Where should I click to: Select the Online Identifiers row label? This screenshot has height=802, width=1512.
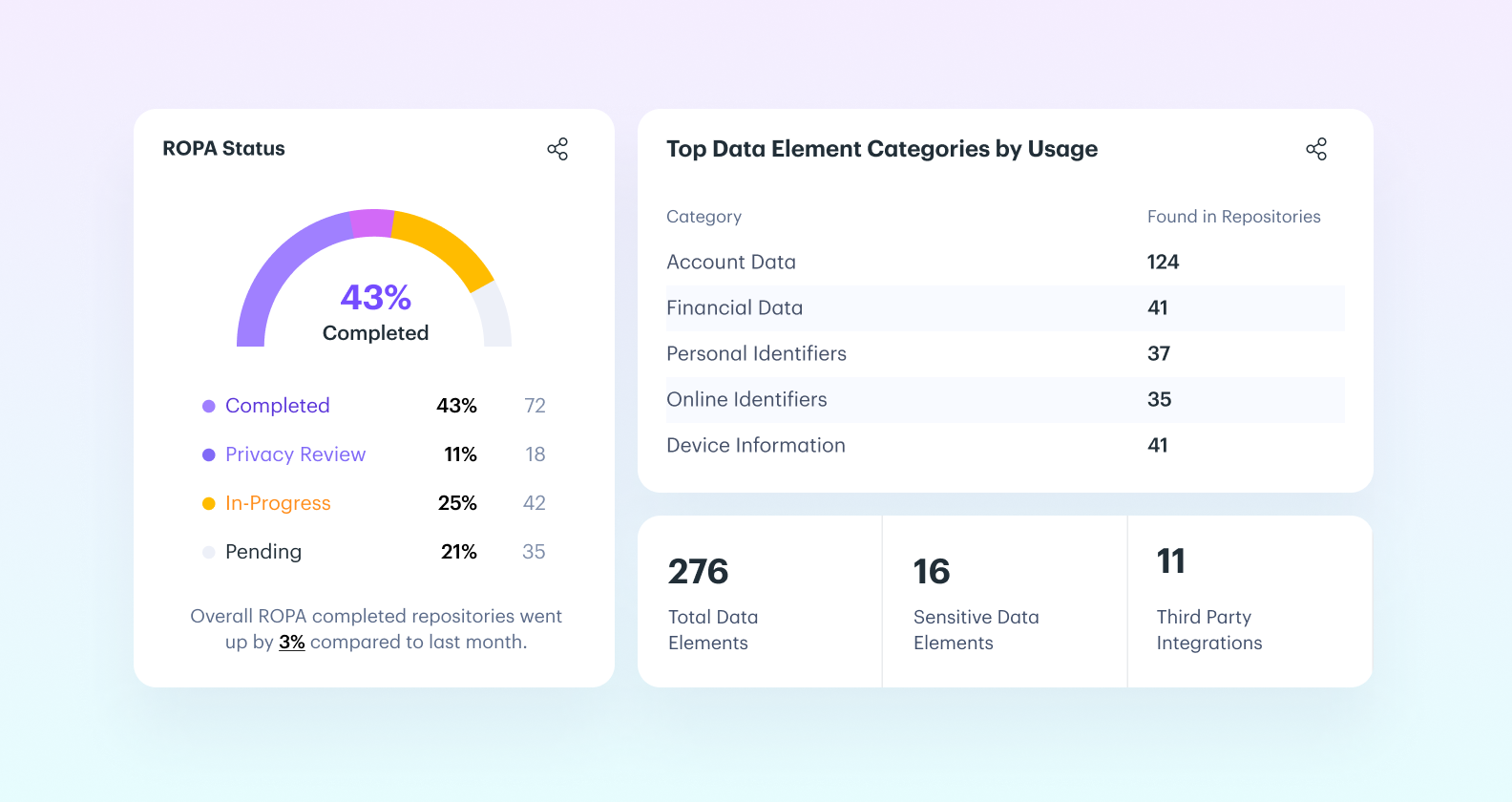(747, 399)
